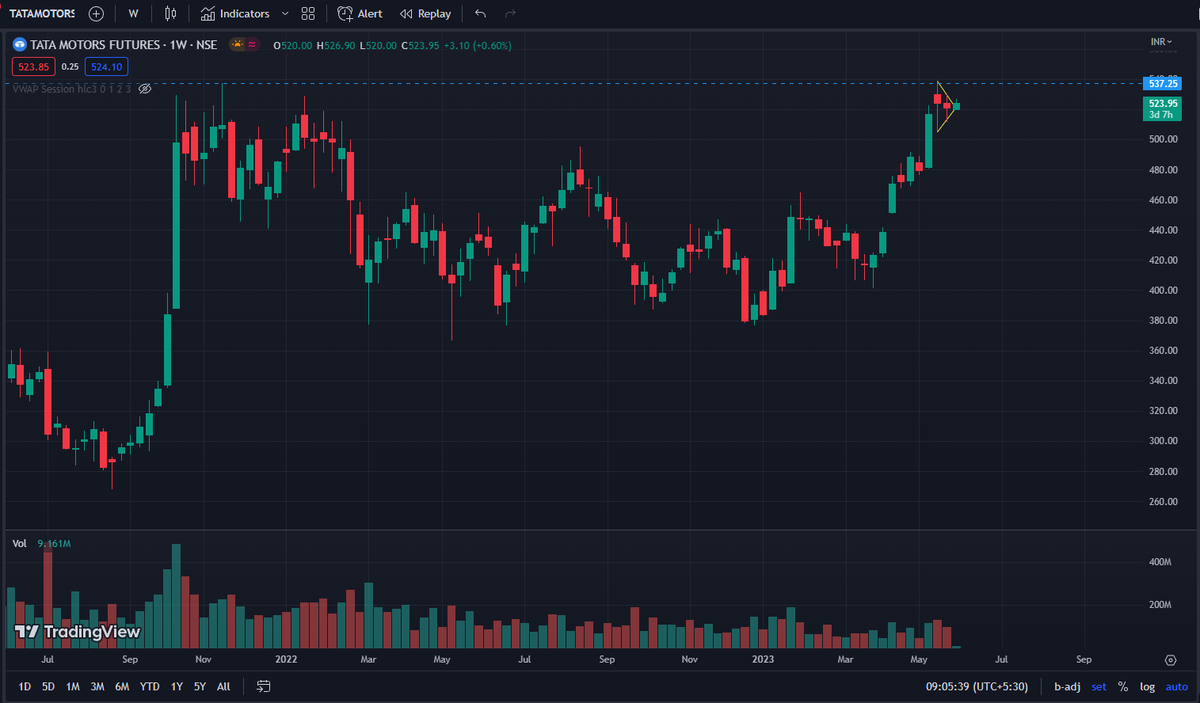Click the Vol indicator legend label

click(x=19, y=543)
